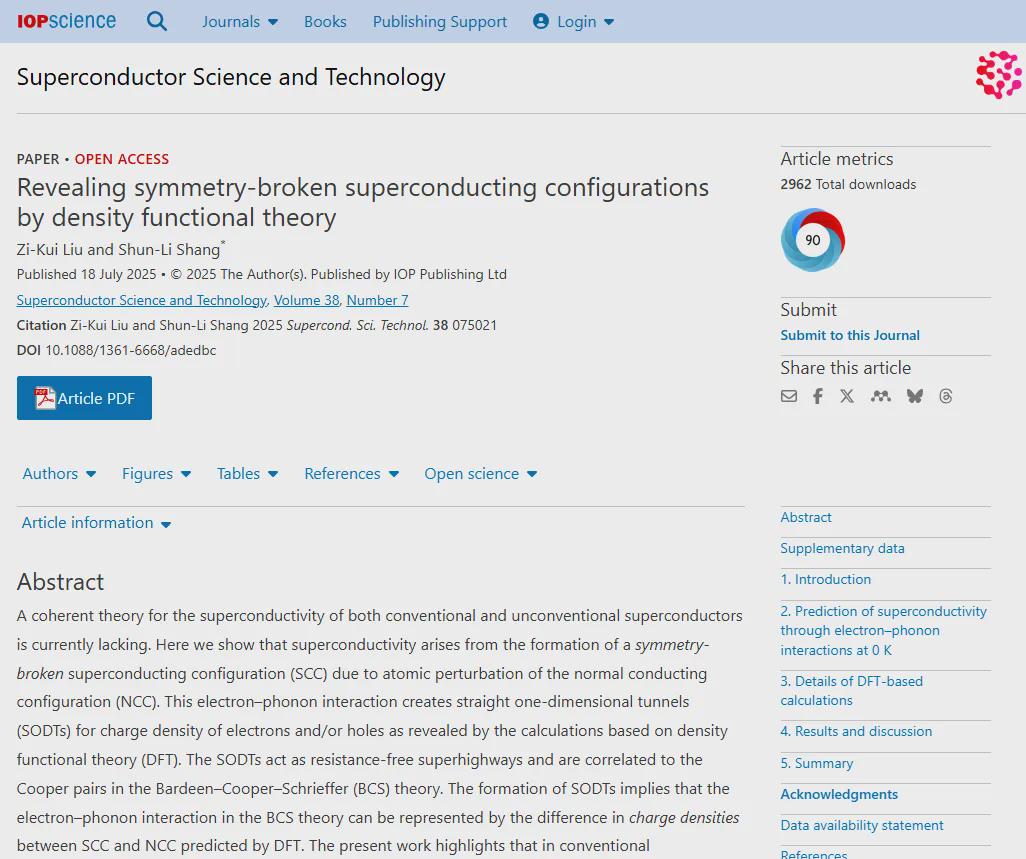
Task: Jump to 4. Results and discussion section
Action: coord(856,732)
